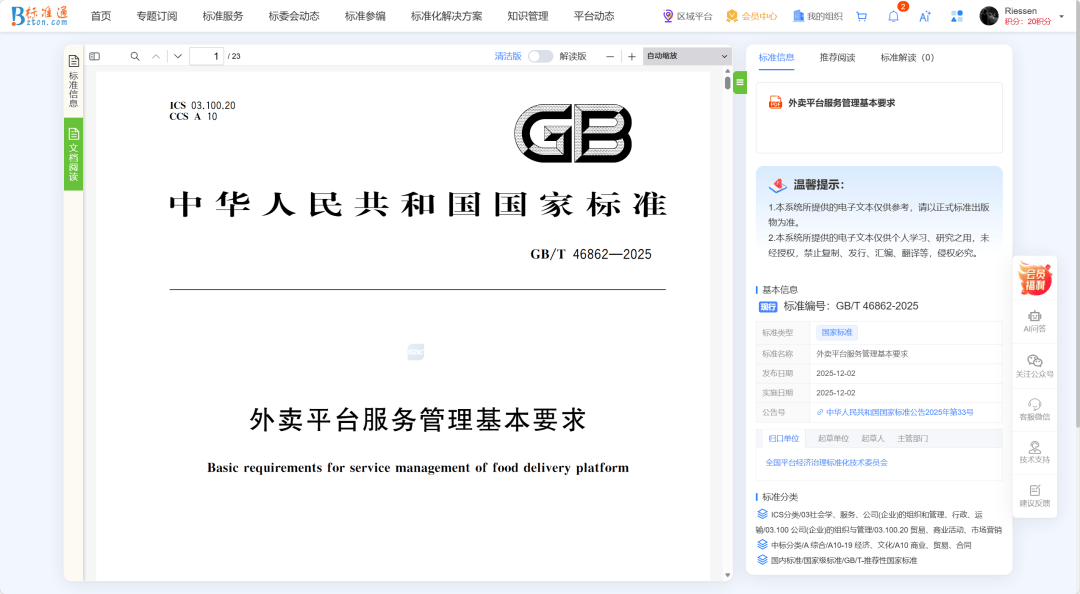Select the 起草单位 tab
1080x594 pixels.
833,438
